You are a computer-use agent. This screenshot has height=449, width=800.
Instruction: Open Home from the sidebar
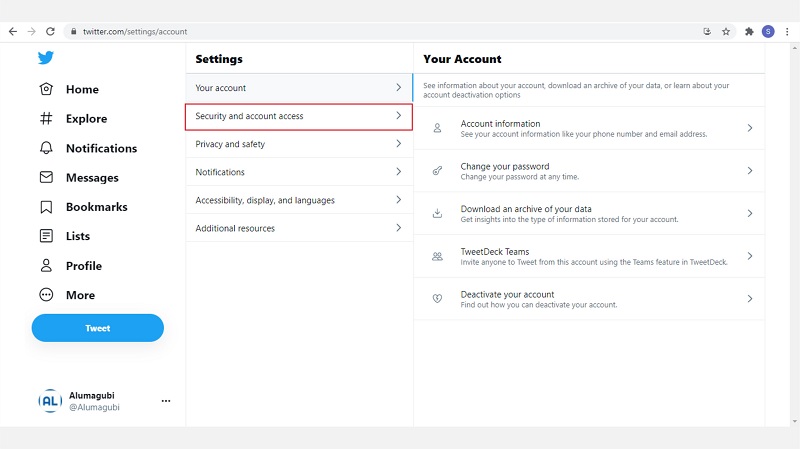[x=82, y=89]
